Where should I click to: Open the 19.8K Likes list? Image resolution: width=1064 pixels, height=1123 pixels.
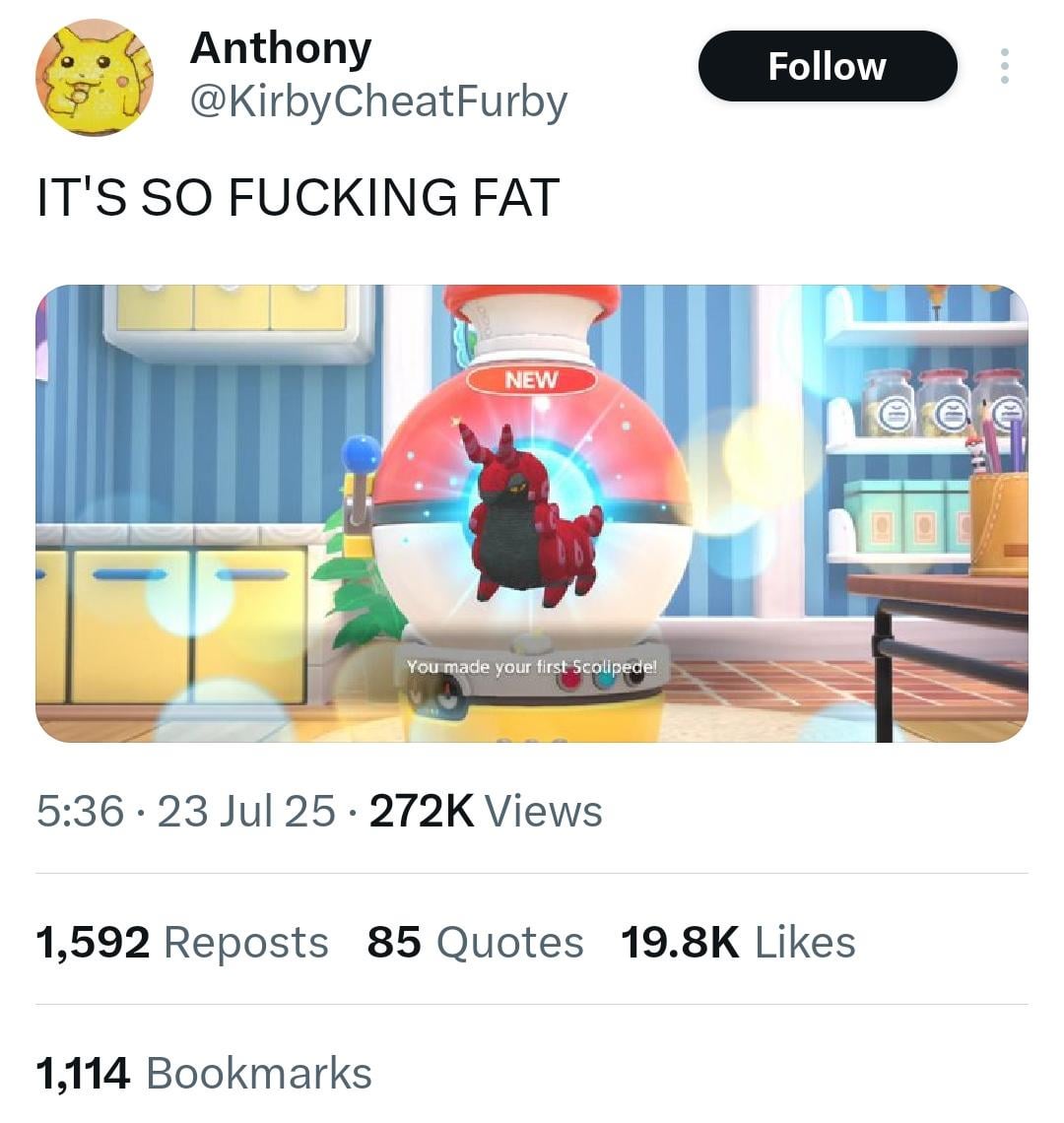point(738,942)
